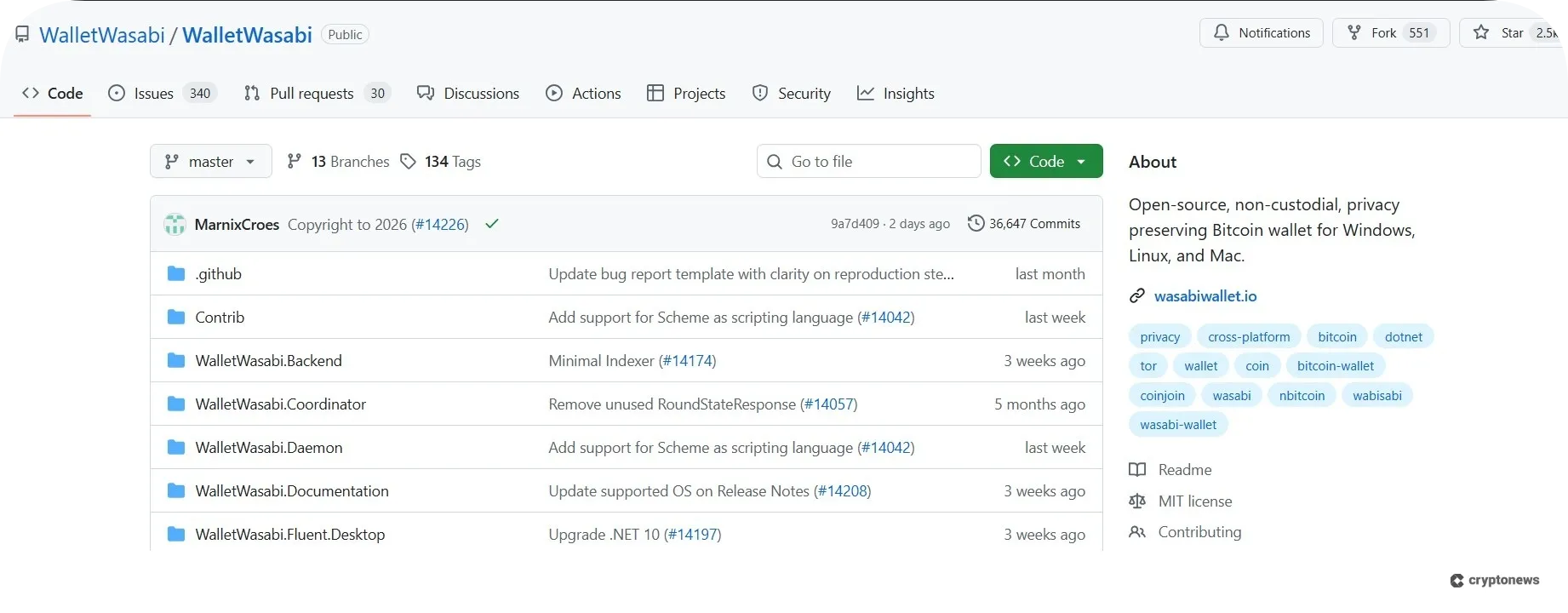Open the WalletWasabi organization link in header
The width and height of the screenshot is (1568, 613).
[102, 35]
